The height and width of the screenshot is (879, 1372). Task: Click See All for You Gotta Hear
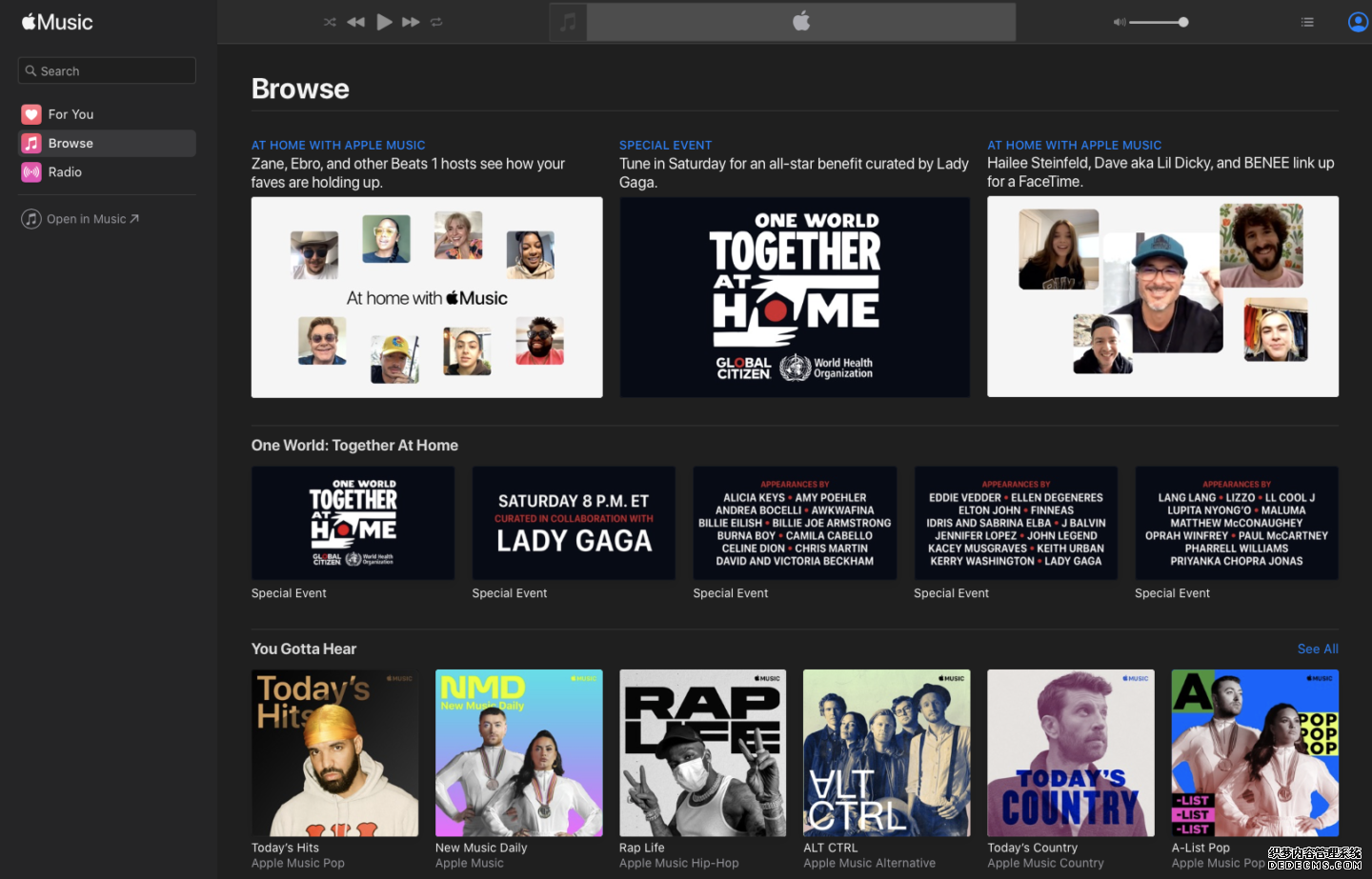point(1318,649)
